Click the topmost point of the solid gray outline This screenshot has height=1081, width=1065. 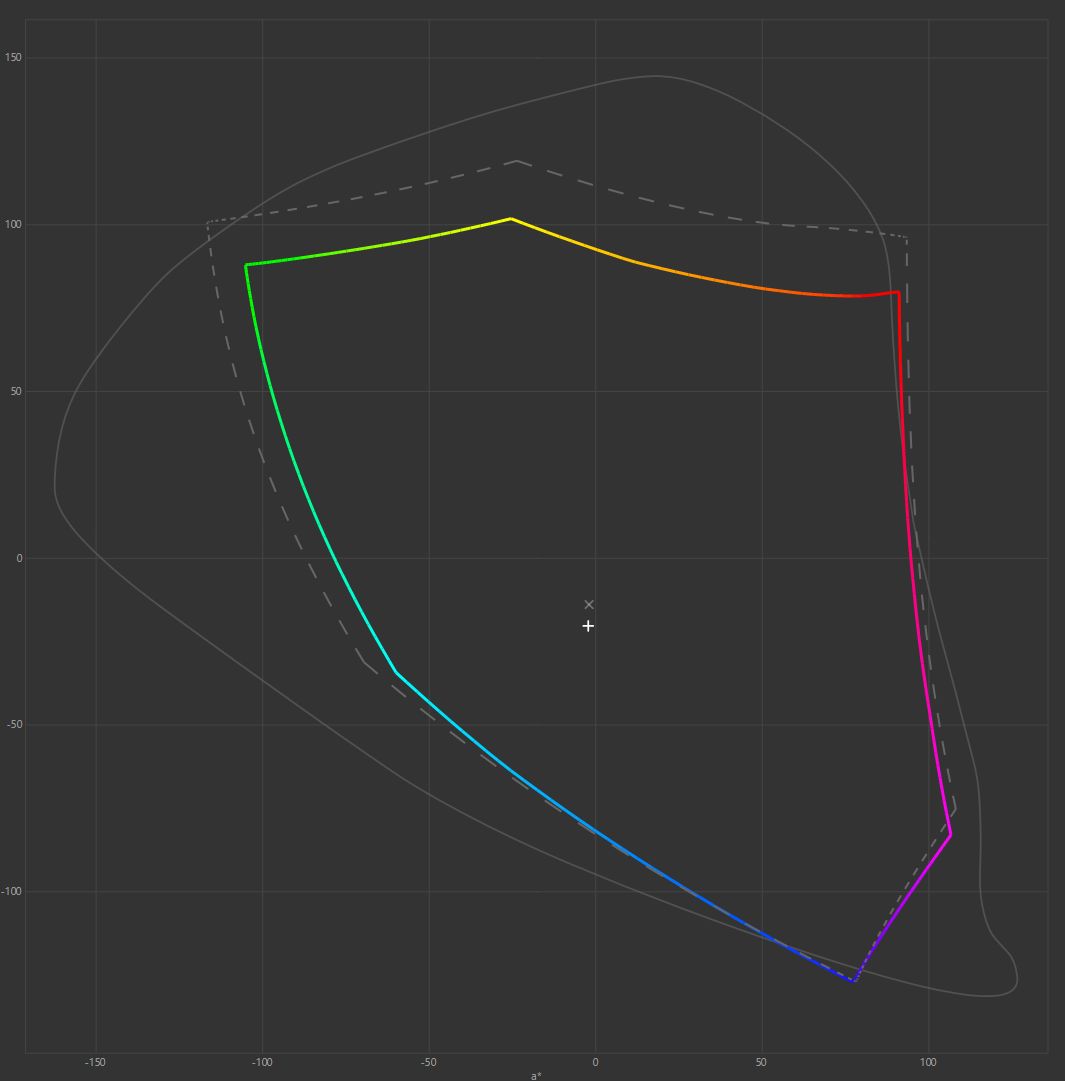pos(655,76)
